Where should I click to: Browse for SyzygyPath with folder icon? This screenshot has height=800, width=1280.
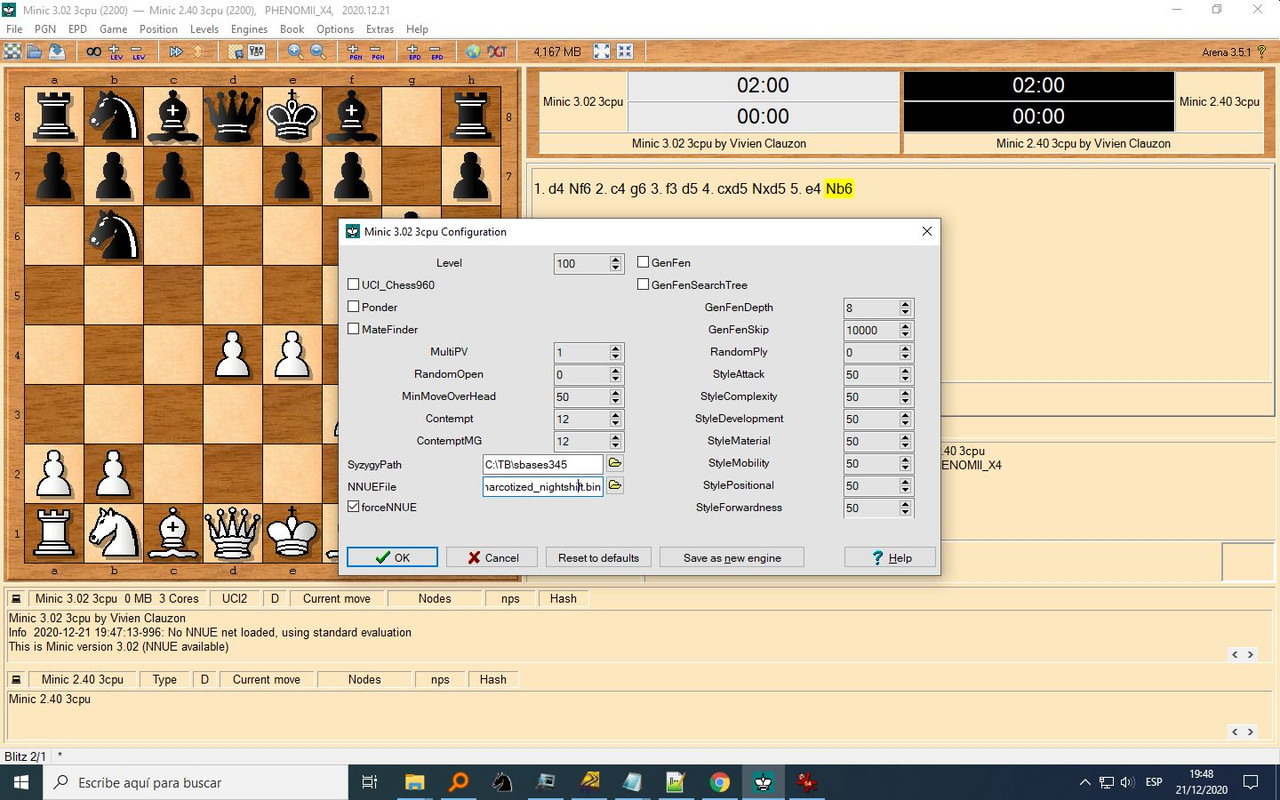[615, 464]
